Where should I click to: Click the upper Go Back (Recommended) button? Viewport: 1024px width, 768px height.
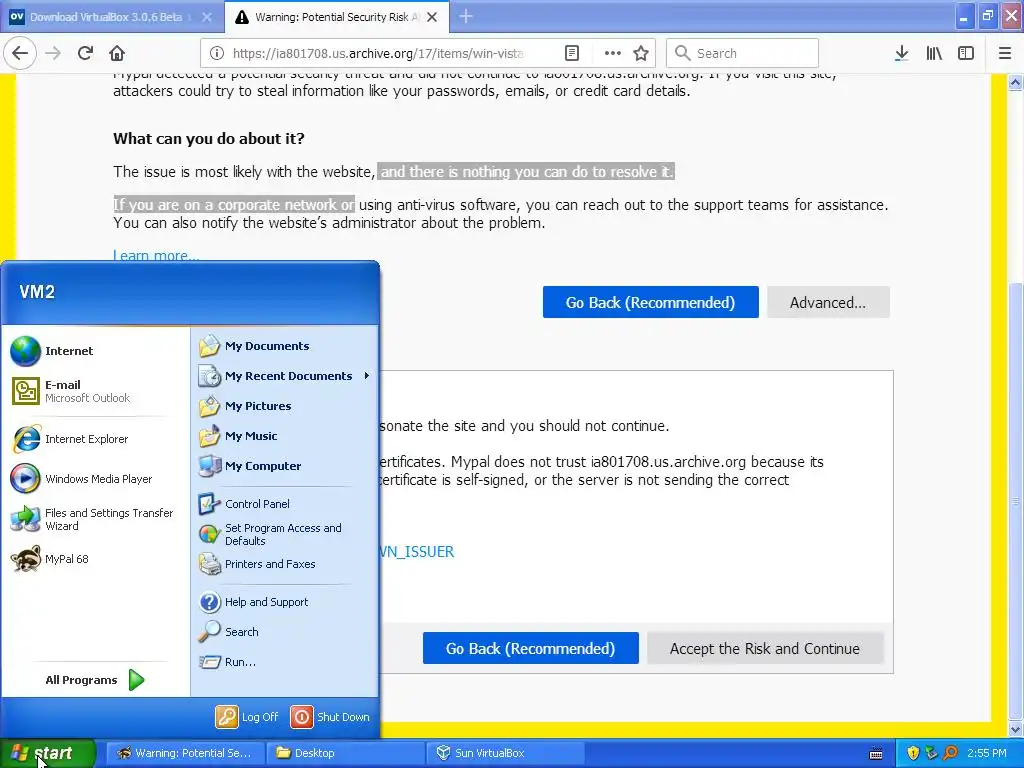(650, 302)
